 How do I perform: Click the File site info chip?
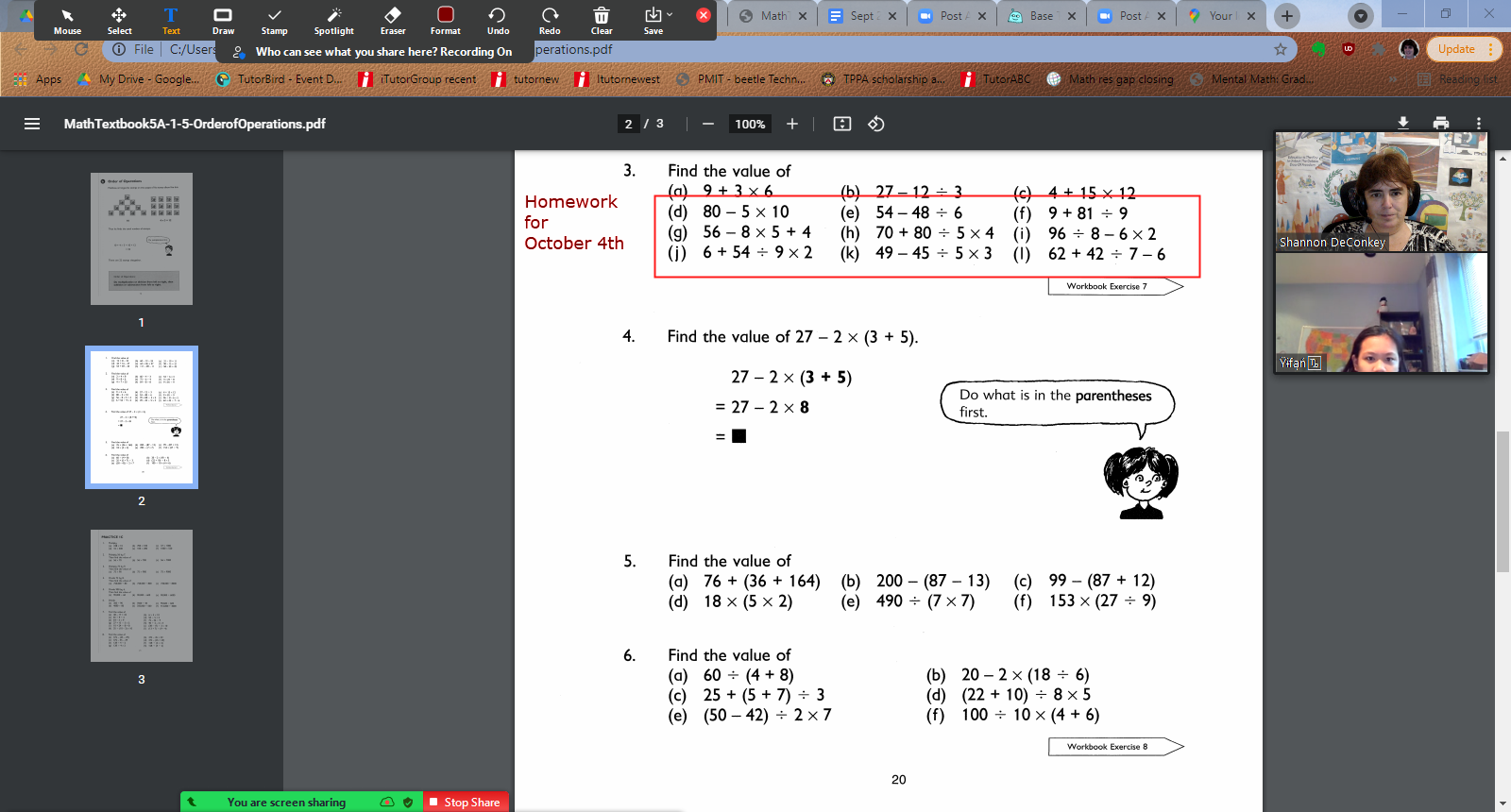point(133,49)
